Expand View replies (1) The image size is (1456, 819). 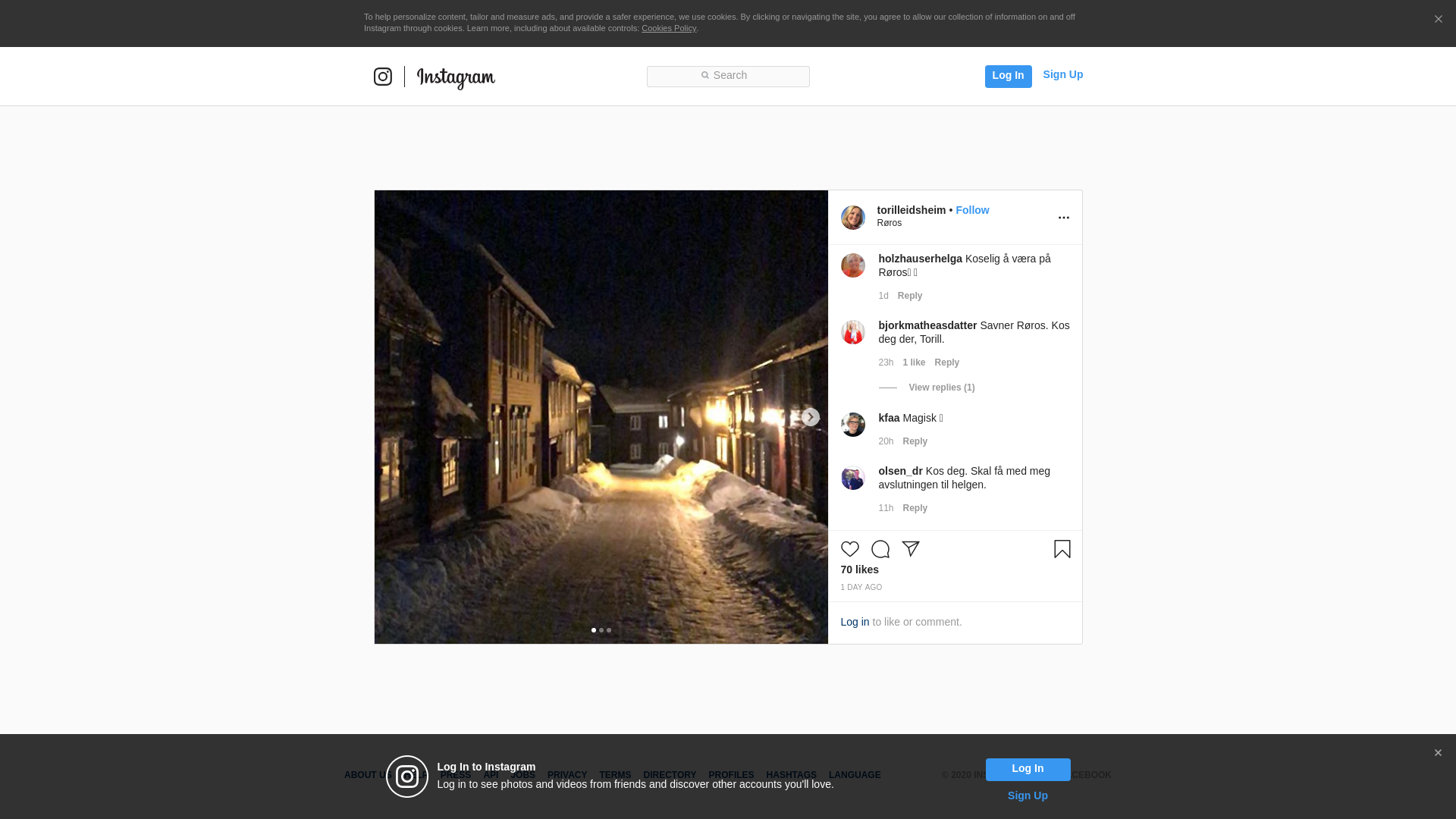[942, 388]
